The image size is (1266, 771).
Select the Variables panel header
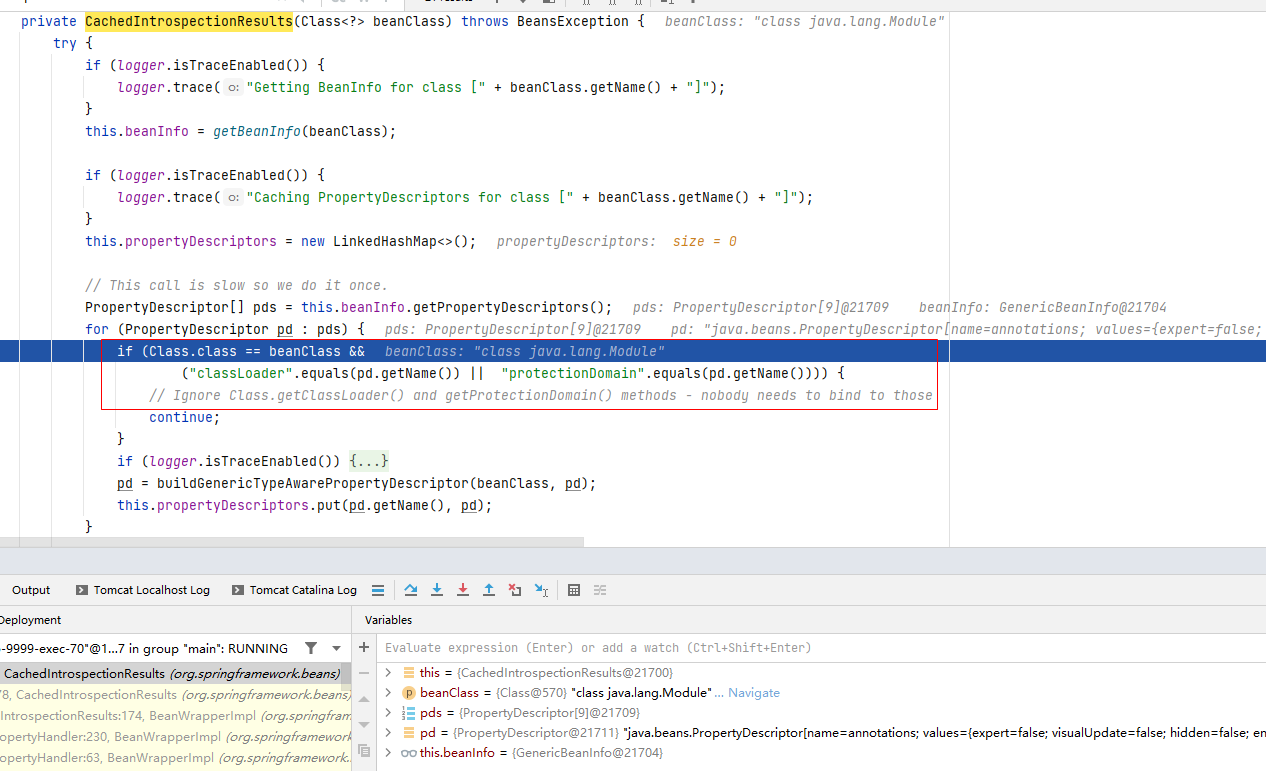click(389, 620)
